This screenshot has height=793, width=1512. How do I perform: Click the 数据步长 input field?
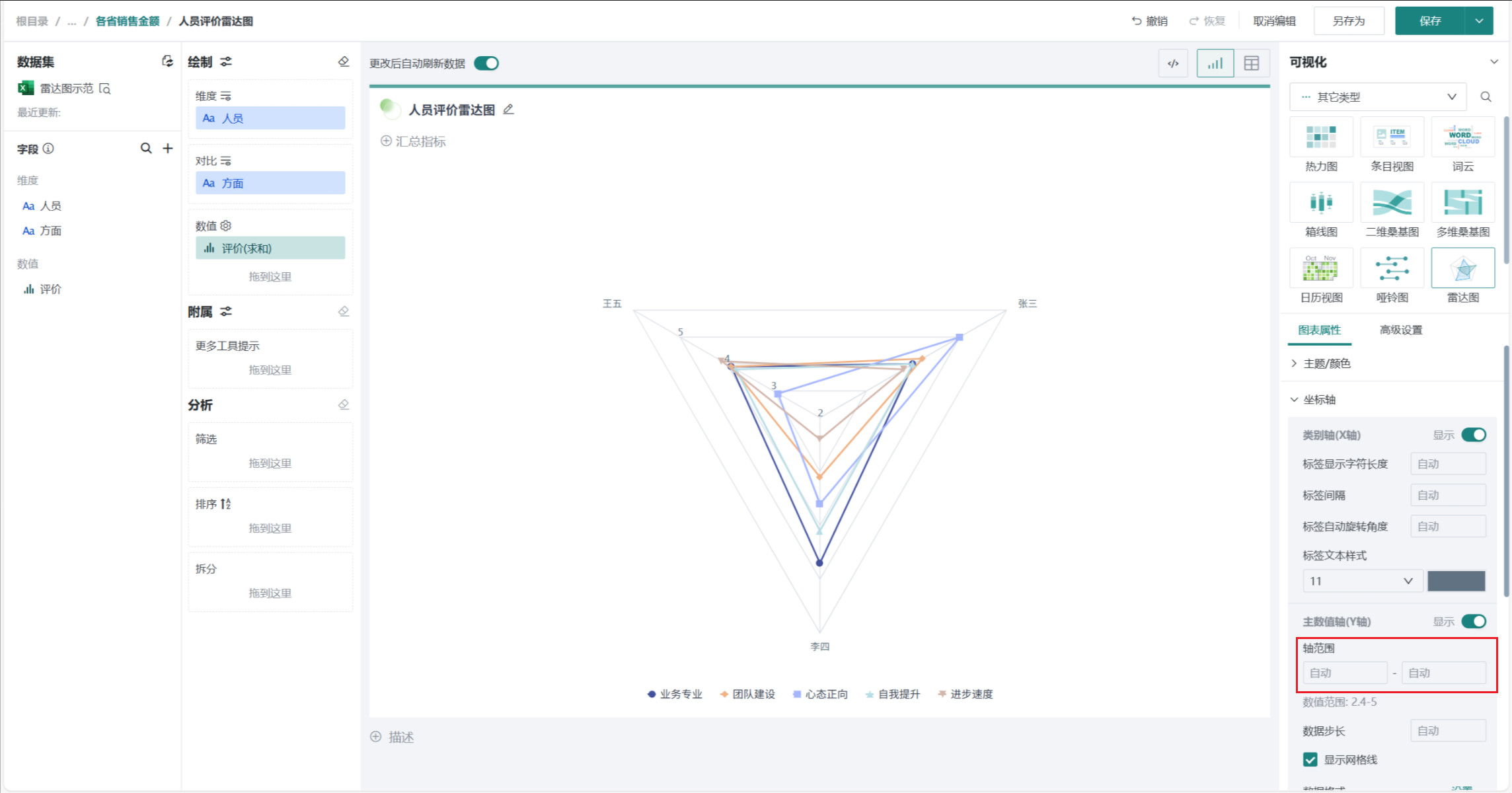click(1447, 731)
